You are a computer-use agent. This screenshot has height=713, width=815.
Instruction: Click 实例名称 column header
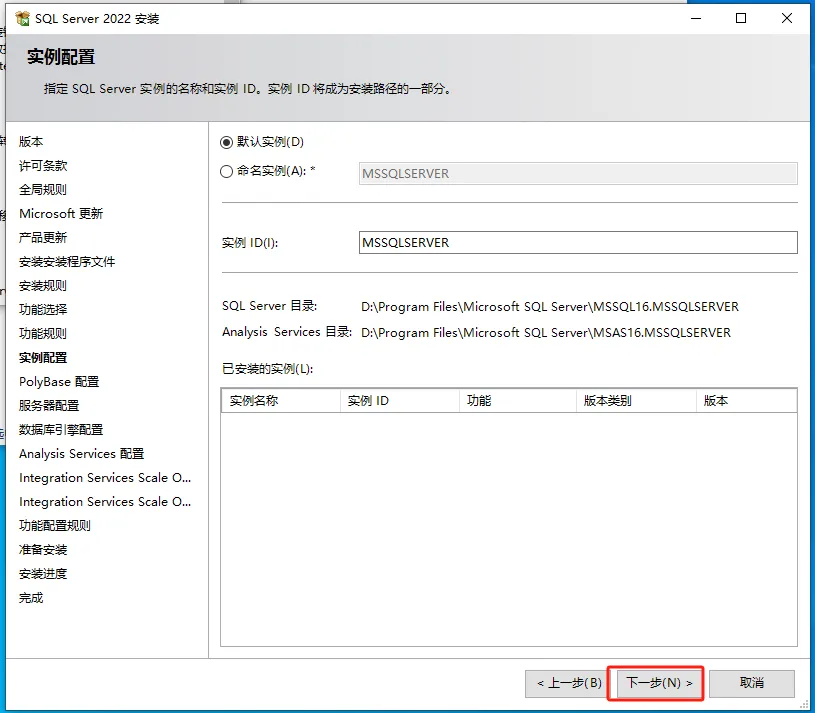[x=281, y=401]
